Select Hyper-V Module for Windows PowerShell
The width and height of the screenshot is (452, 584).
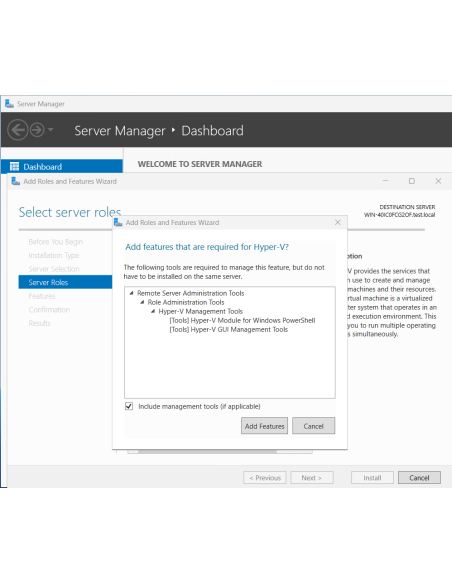point(242,320)
